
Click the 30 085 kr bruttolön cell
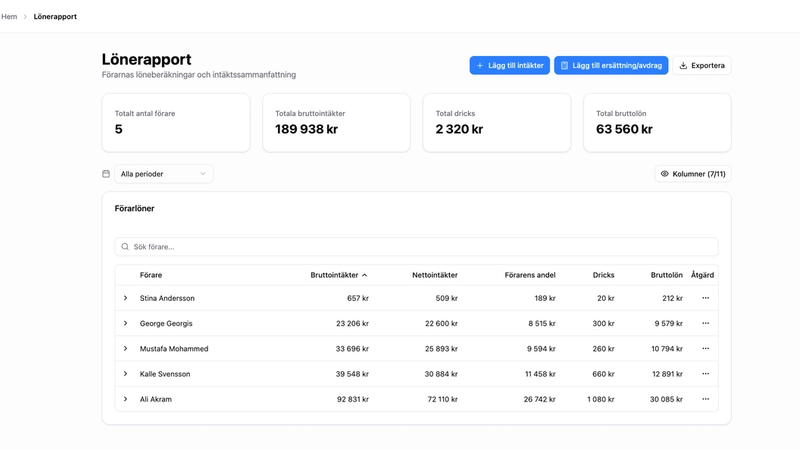[x=666, y=399]
